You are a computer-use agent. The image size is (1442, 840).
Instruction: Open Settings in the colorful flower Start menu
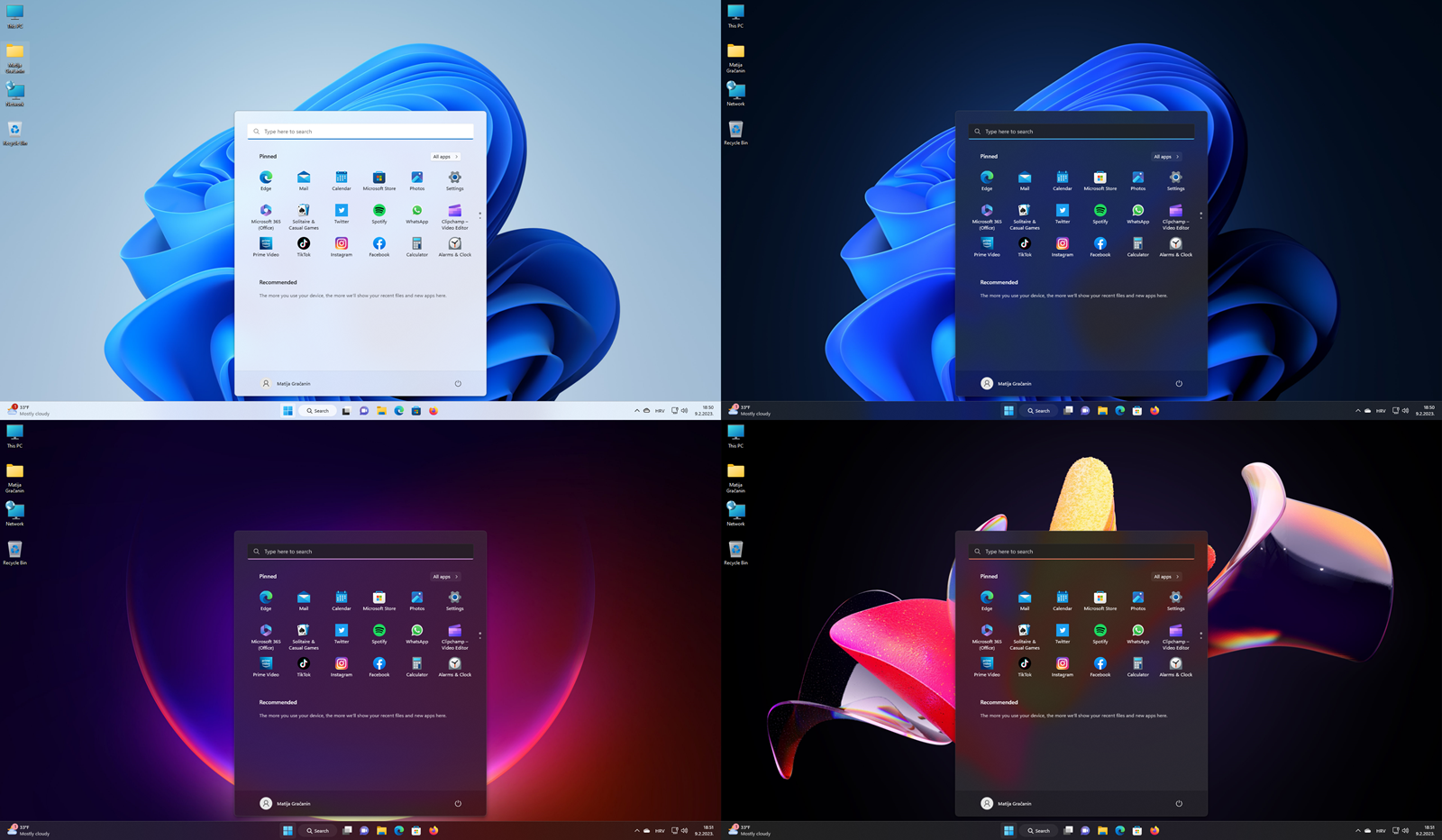(x=1175, y=600)
